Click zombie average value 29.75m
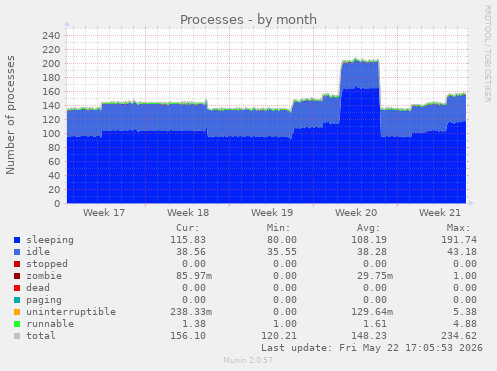 (375, 276)
